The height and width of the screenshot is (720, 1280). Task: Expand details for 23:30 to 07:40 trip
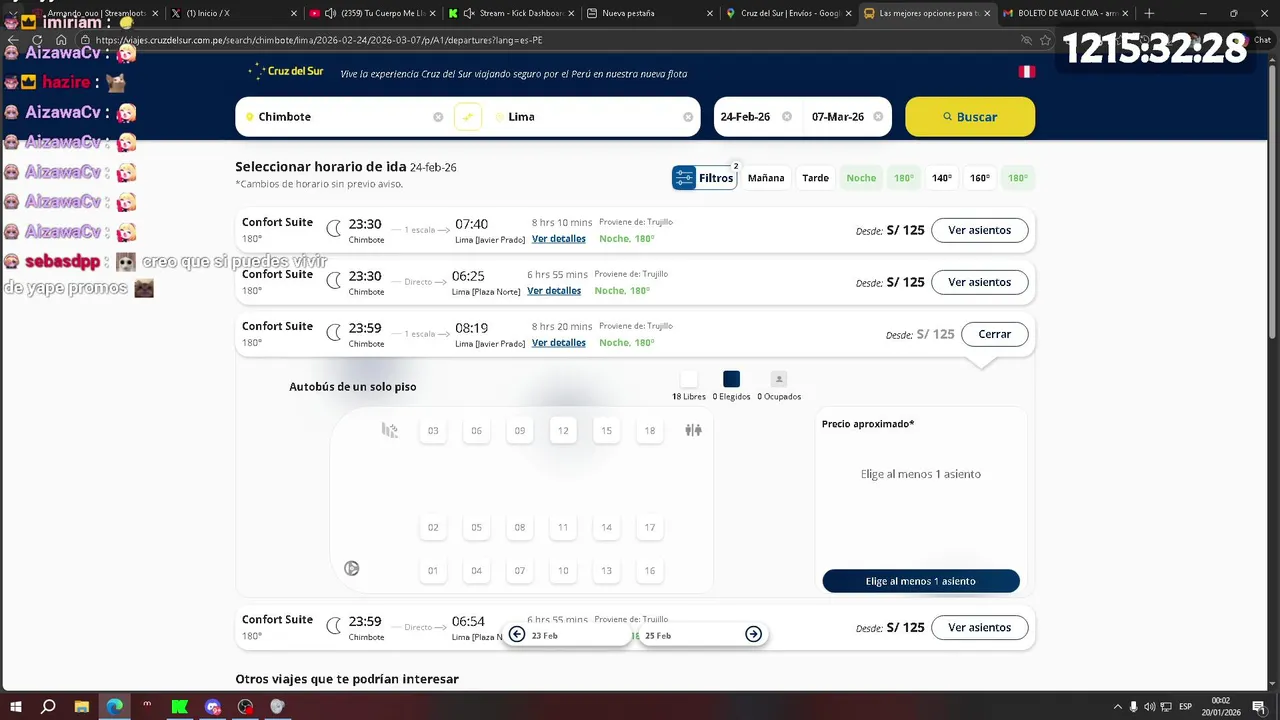coord(559,239)
